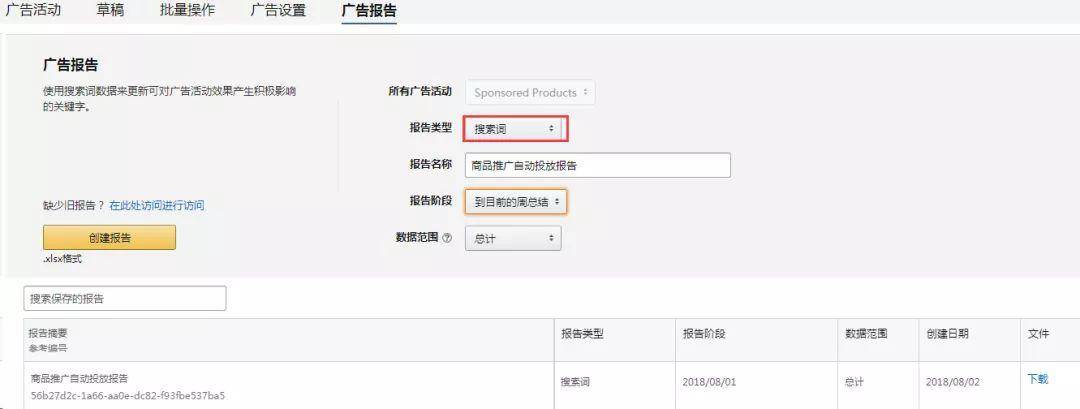Download the 2018/08/02 report file

click(x=1037, y=379)
